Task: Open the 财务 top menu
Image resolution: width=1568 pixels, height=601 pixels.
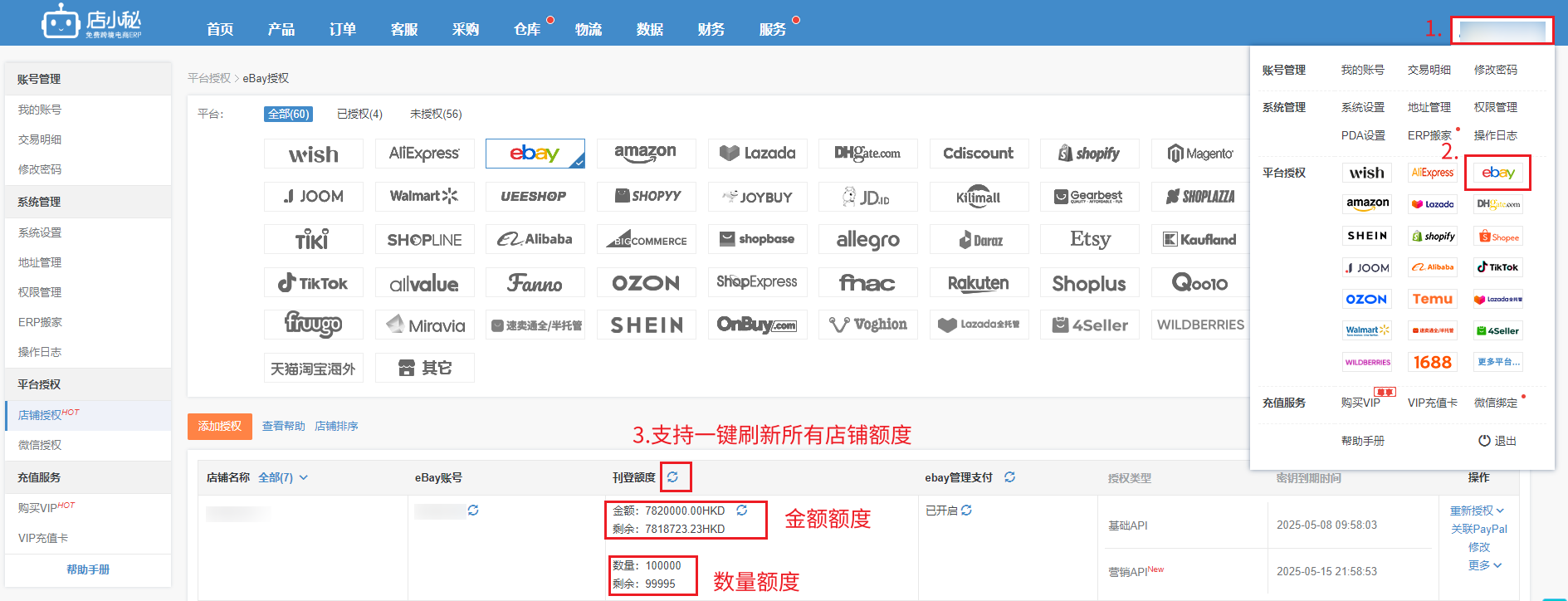Action: [x=711, y=29]
